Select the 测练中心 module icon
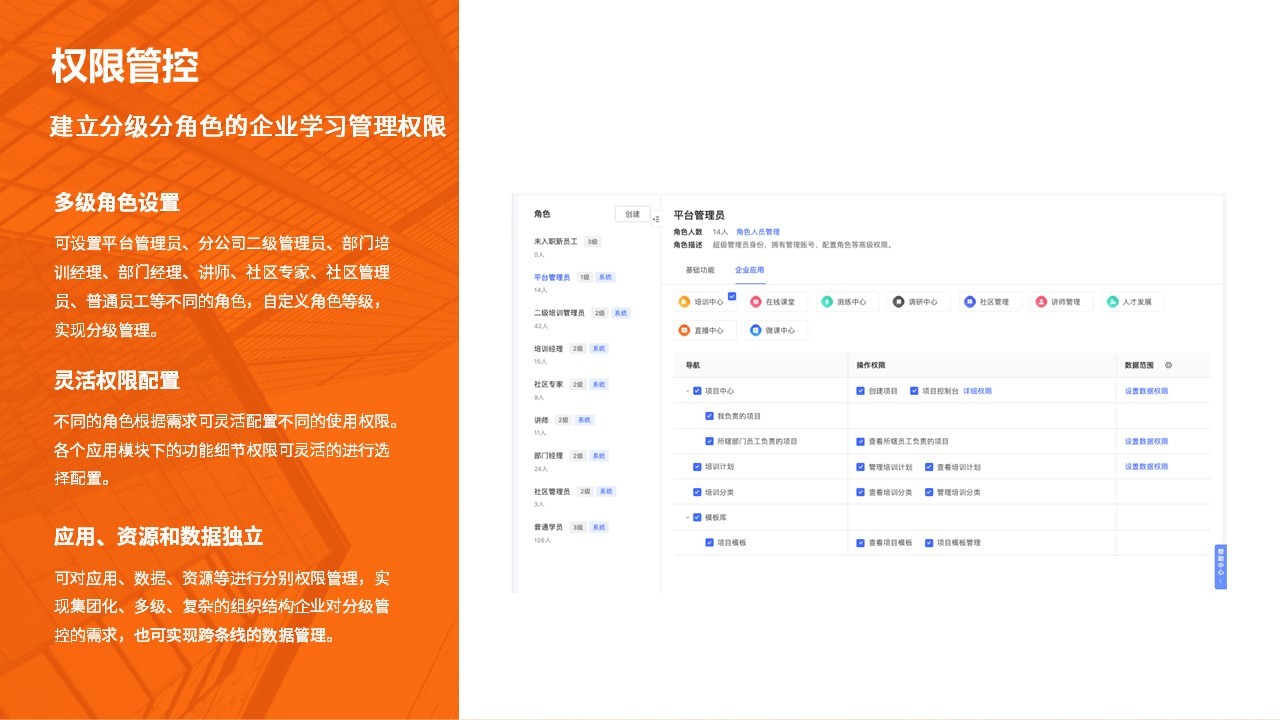 pyautogui.click(x=827, y=300)
